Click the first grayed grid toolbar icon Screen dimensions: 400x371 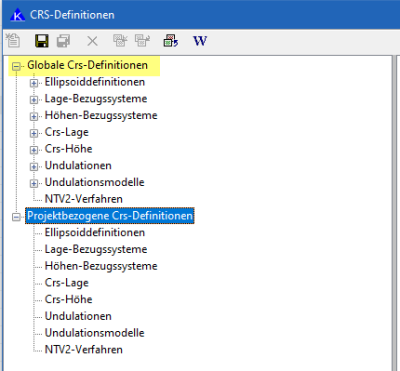tap(120, 40)
